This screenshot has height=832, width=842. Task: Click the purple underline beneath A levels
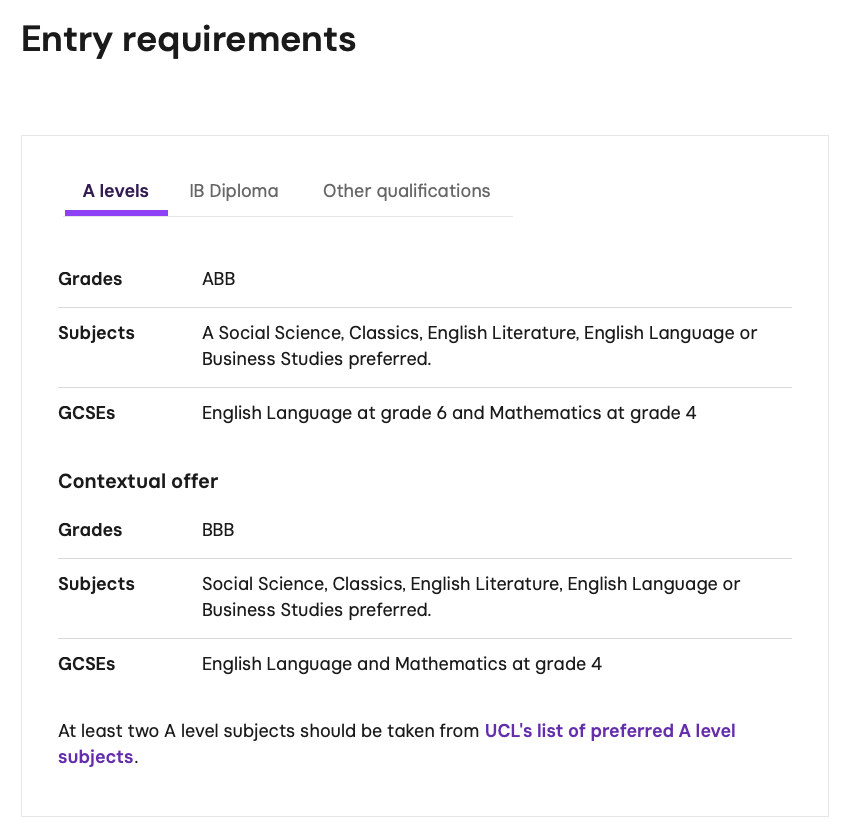click(x=116, y=212)
